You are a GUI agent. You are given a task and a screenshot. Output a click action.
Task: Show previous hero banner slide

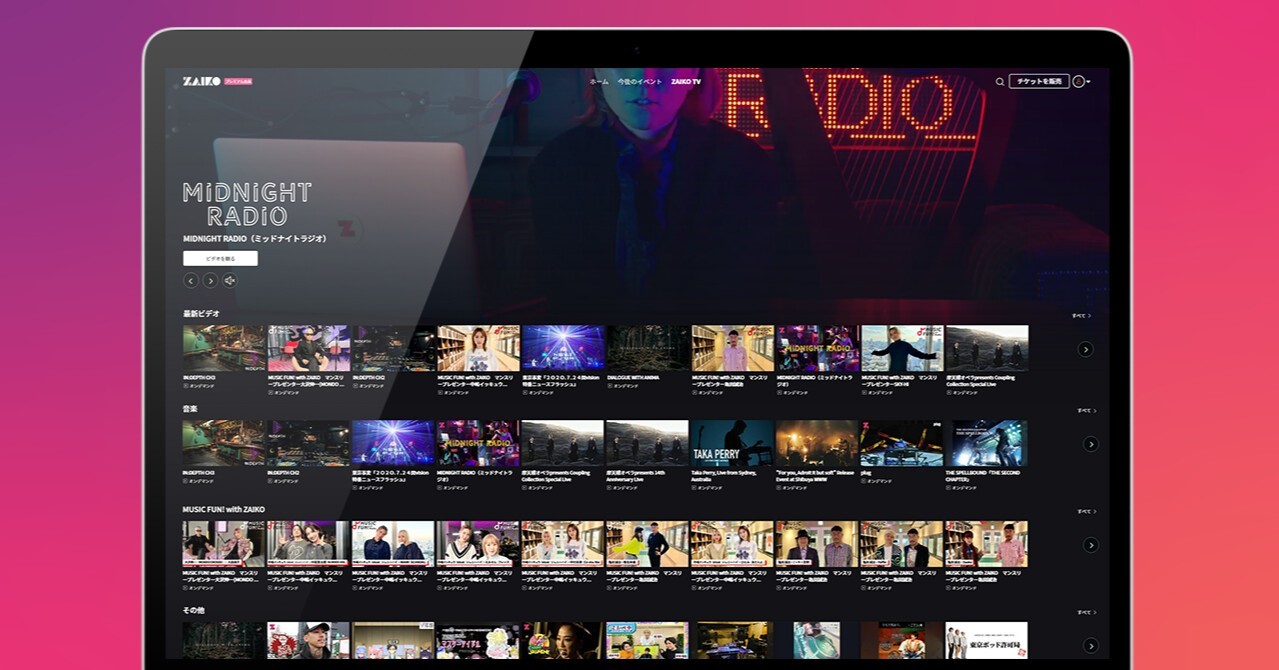(x=191, y=281)
